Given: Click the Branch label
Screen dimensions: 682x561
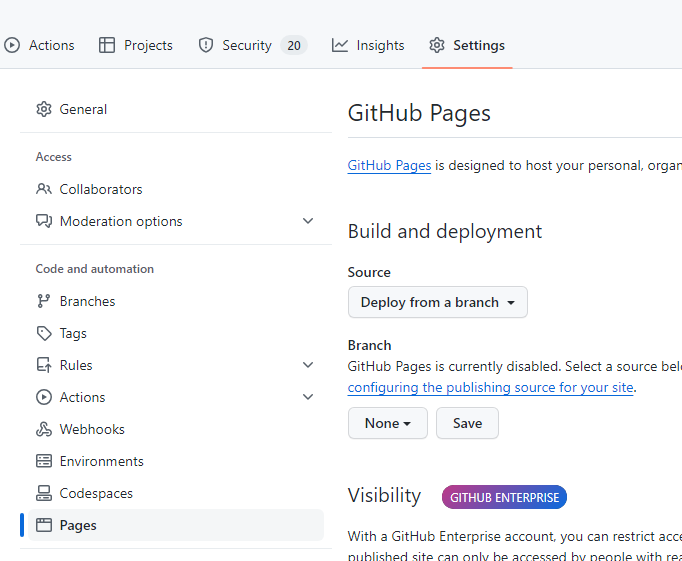Looking at the screenshot, I should click(369, 345).
